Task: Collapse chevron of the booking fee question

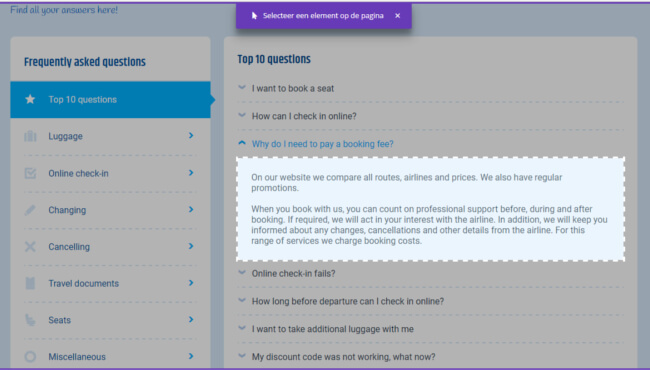Action: [x=242, y=143]
